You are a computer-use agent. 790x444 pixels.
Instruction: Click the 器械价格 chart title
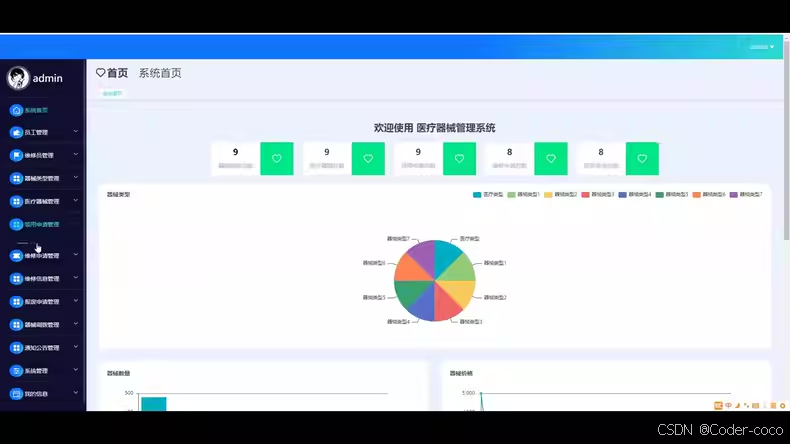(x=461, y=373)
